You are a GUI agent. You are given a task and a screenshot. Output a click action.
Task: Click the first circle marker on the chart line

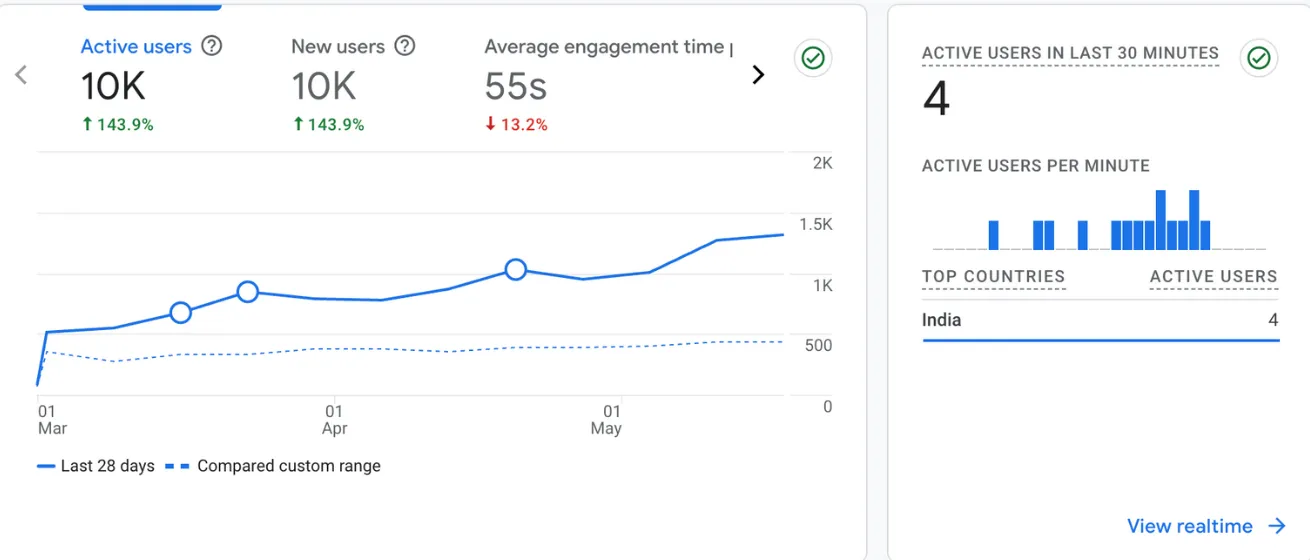180,312
